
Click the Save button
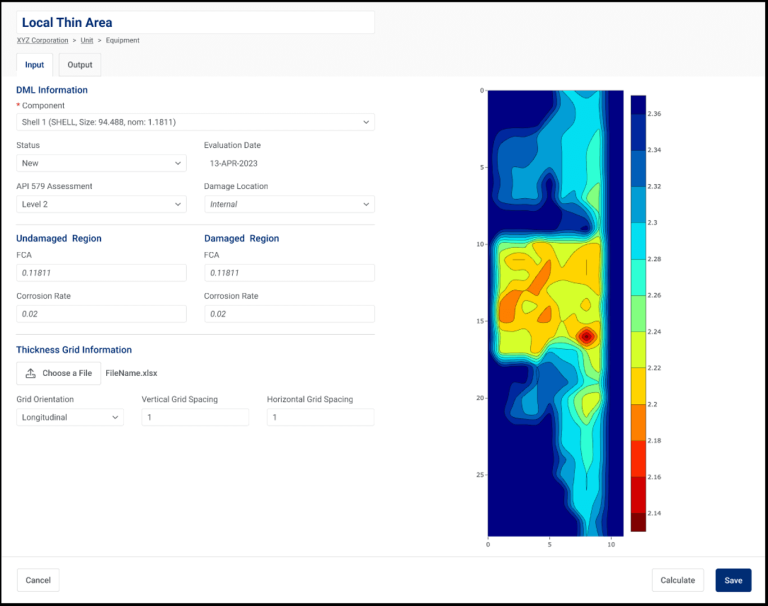coord(733,580)
